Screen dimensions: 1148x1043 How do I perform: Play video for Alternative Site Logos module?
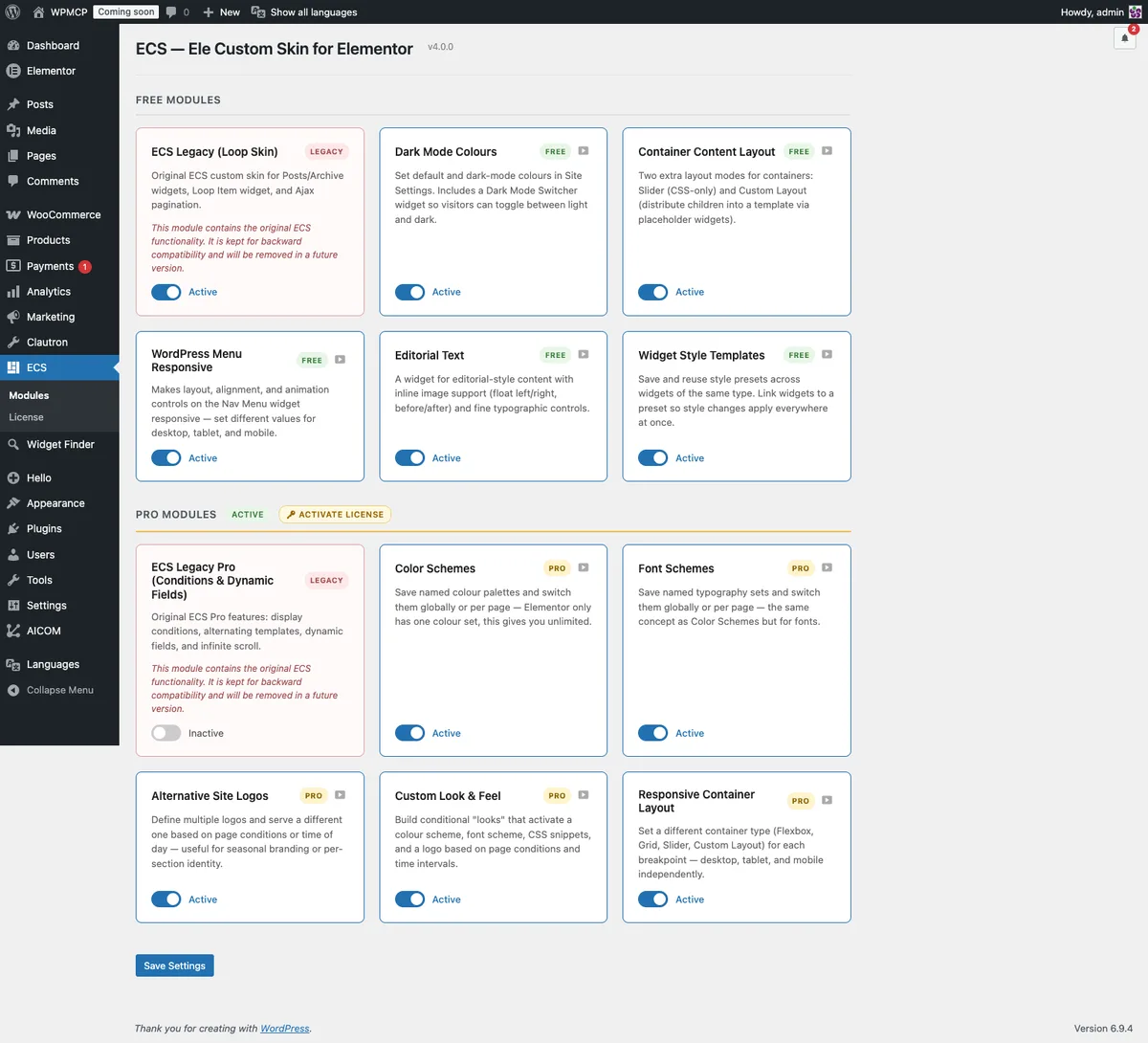coord(340,795)
